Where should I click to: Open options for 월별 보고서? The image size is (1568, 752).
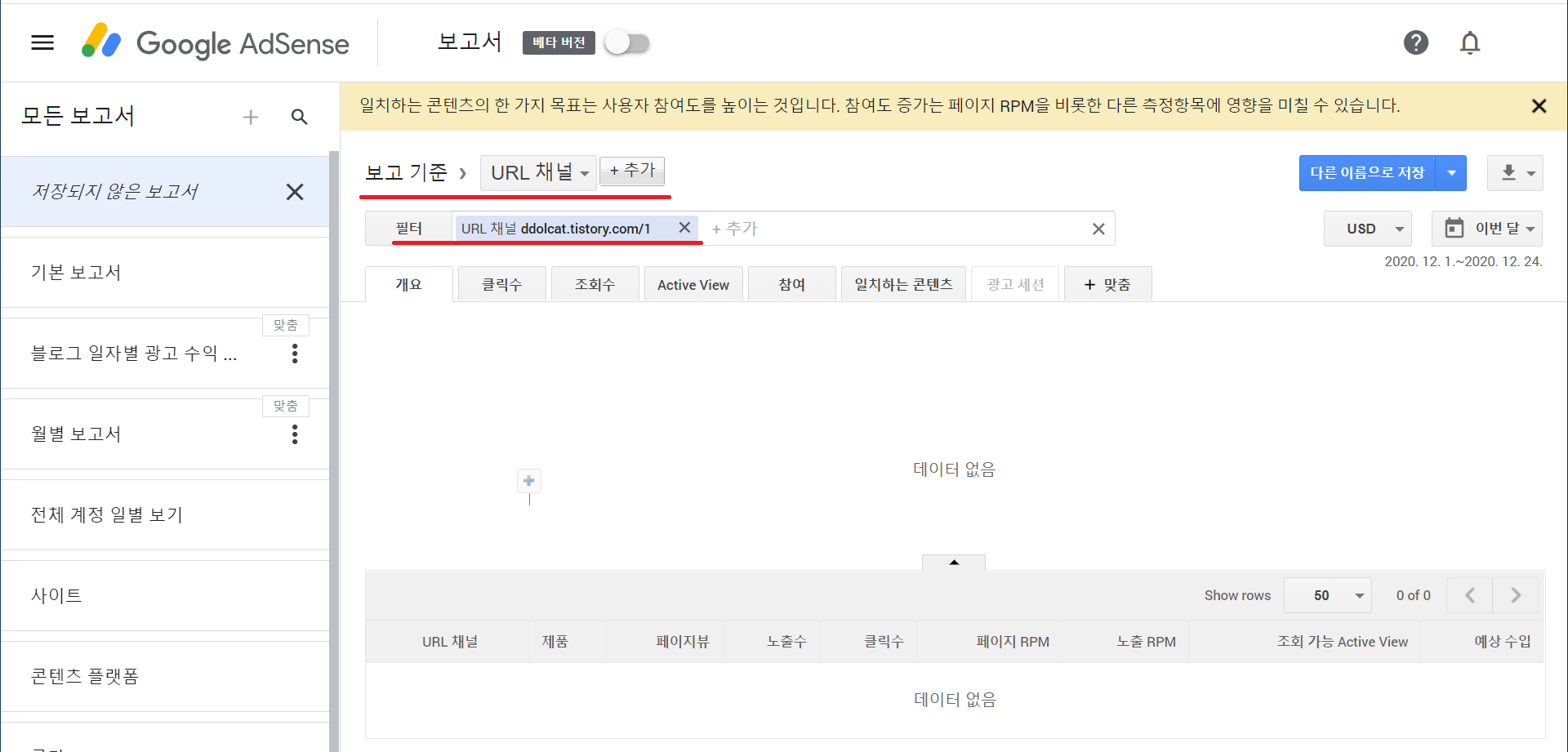[x=295, y=434]
